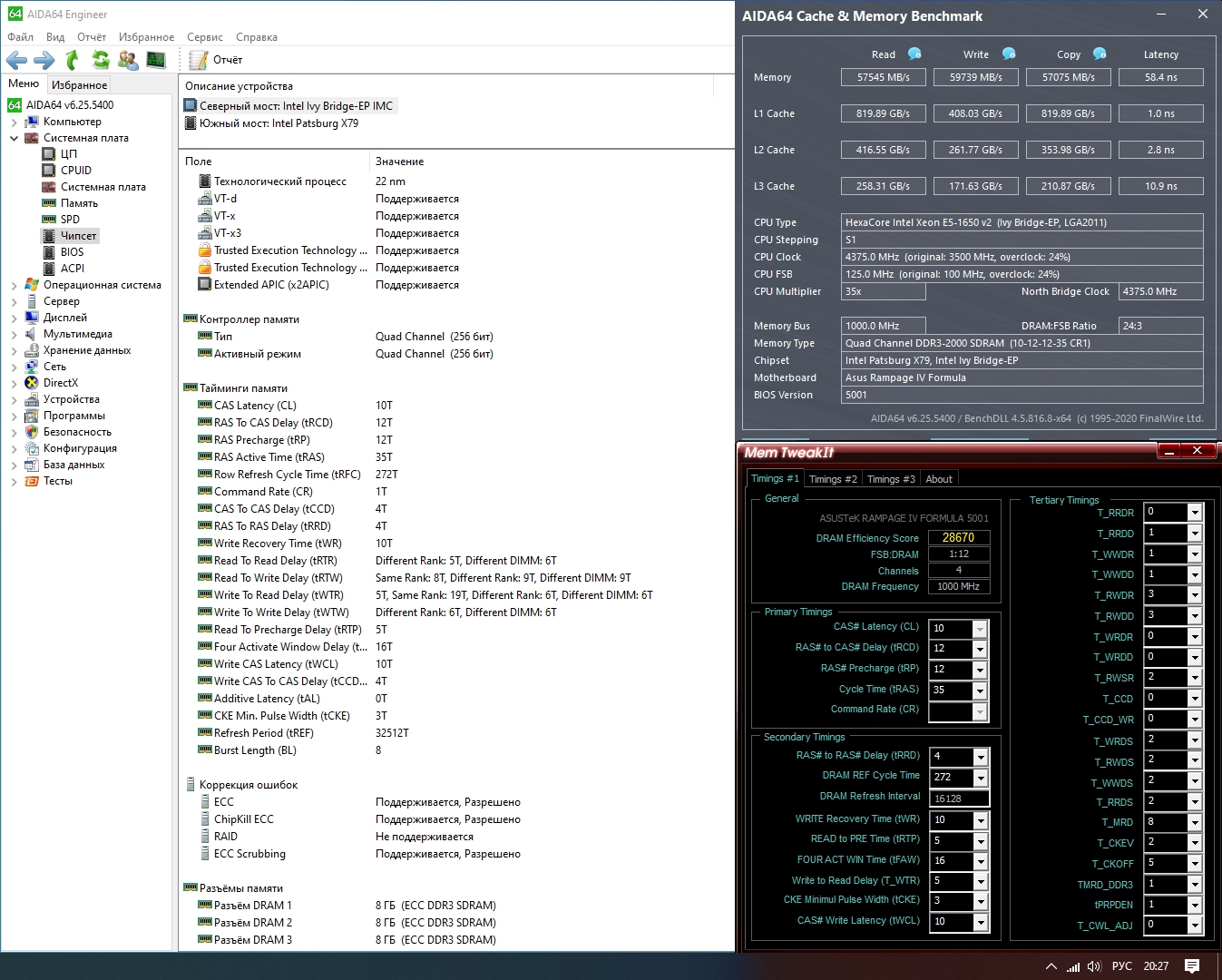
Task: Click the Forward navigation arrow in toolbar
Action: coord(44,60)
